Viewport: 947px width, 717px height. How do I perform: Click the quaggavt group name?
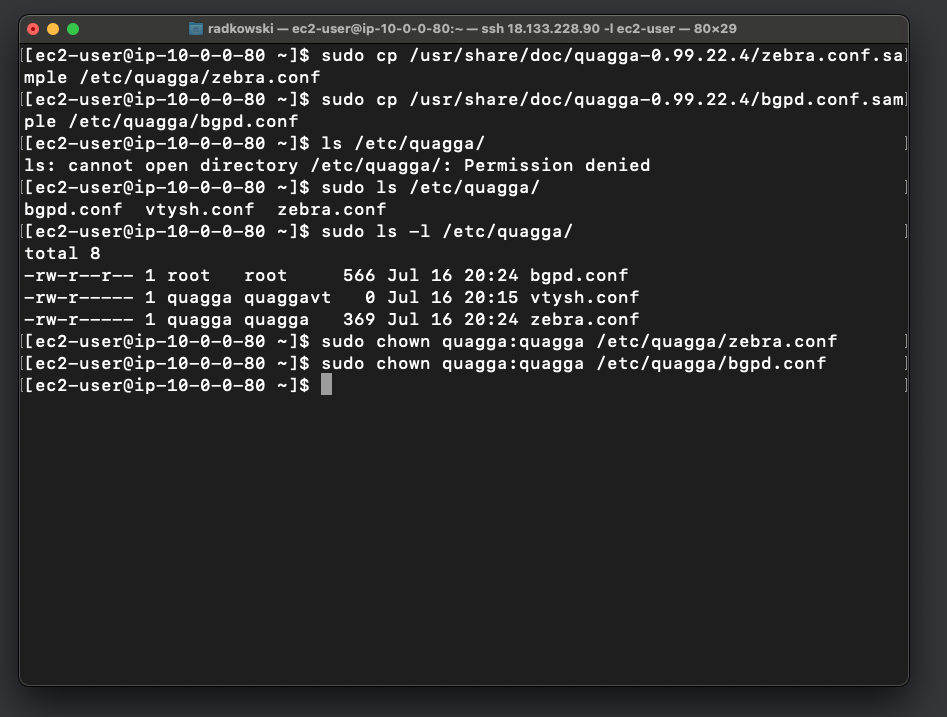pos(287,297)
